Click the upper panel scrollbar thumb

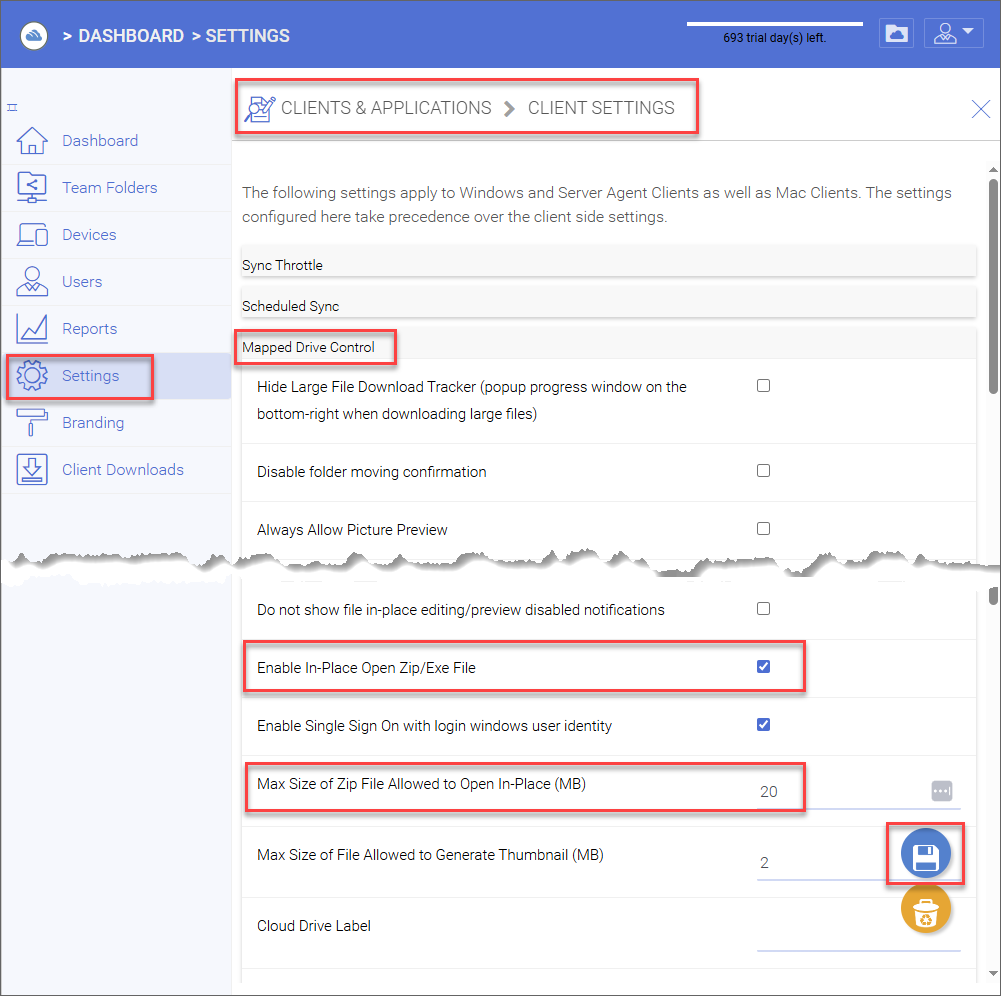(993, 286)
